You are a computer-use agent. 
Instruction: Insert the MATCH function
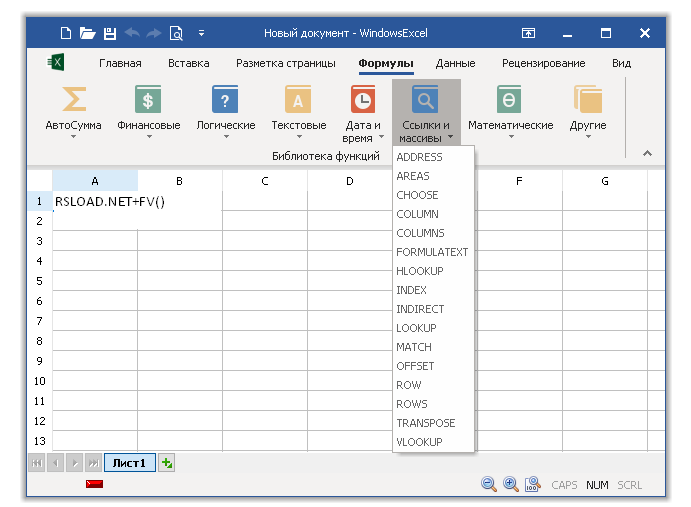click(433, 347)
